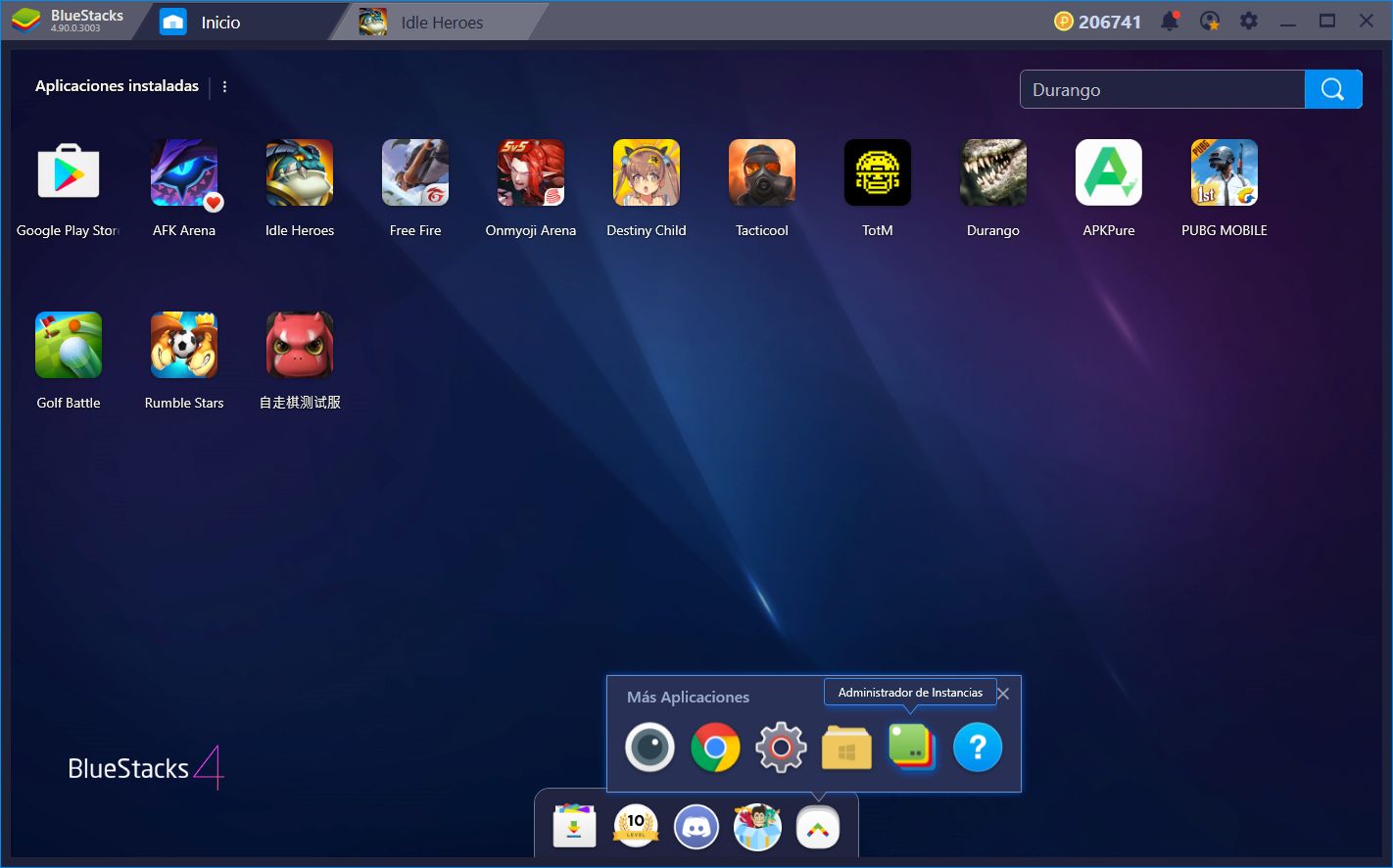Open the 自走棋测试服 app
Screen dimensions: 1393x868
click(300, 345)
